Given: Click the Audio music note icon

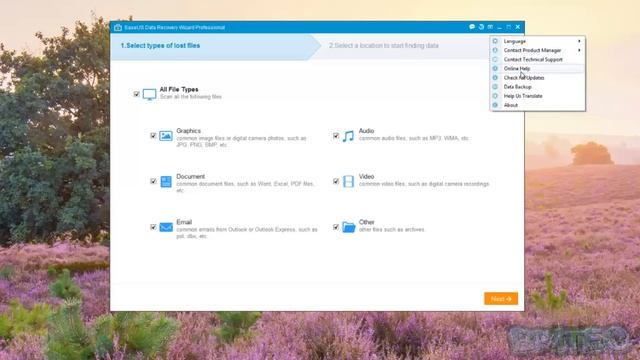Looking at the screenshot, I should point(348,136).
